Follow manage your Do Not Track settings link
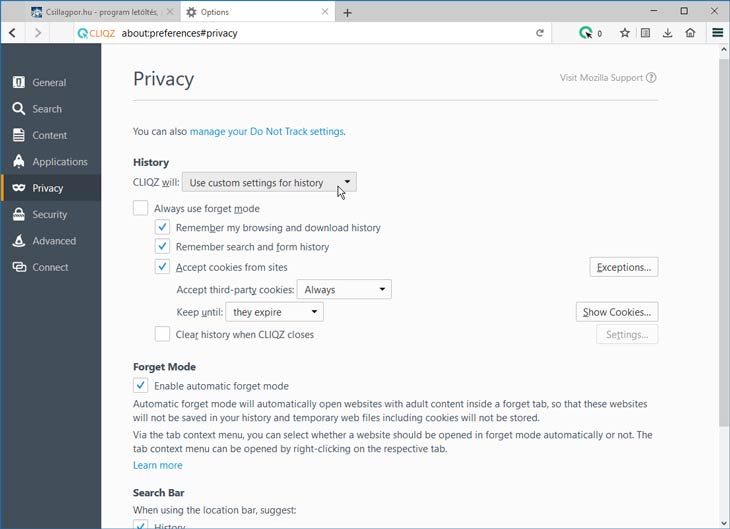Viewport: 730px width, 529px height. [267, 131]
